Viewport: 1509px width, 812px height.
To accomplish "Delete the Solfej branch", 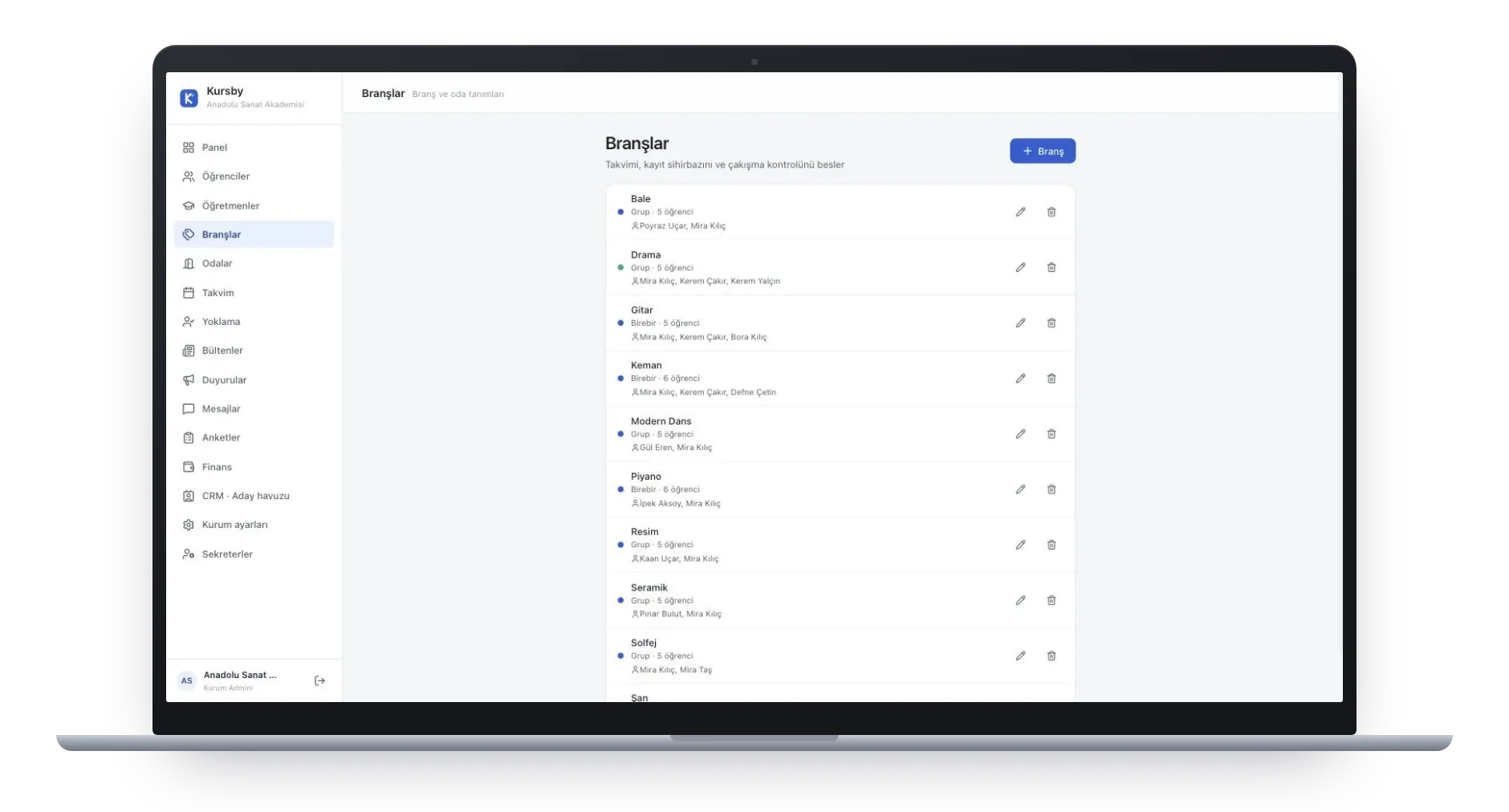I will [x=1051, y=656].
